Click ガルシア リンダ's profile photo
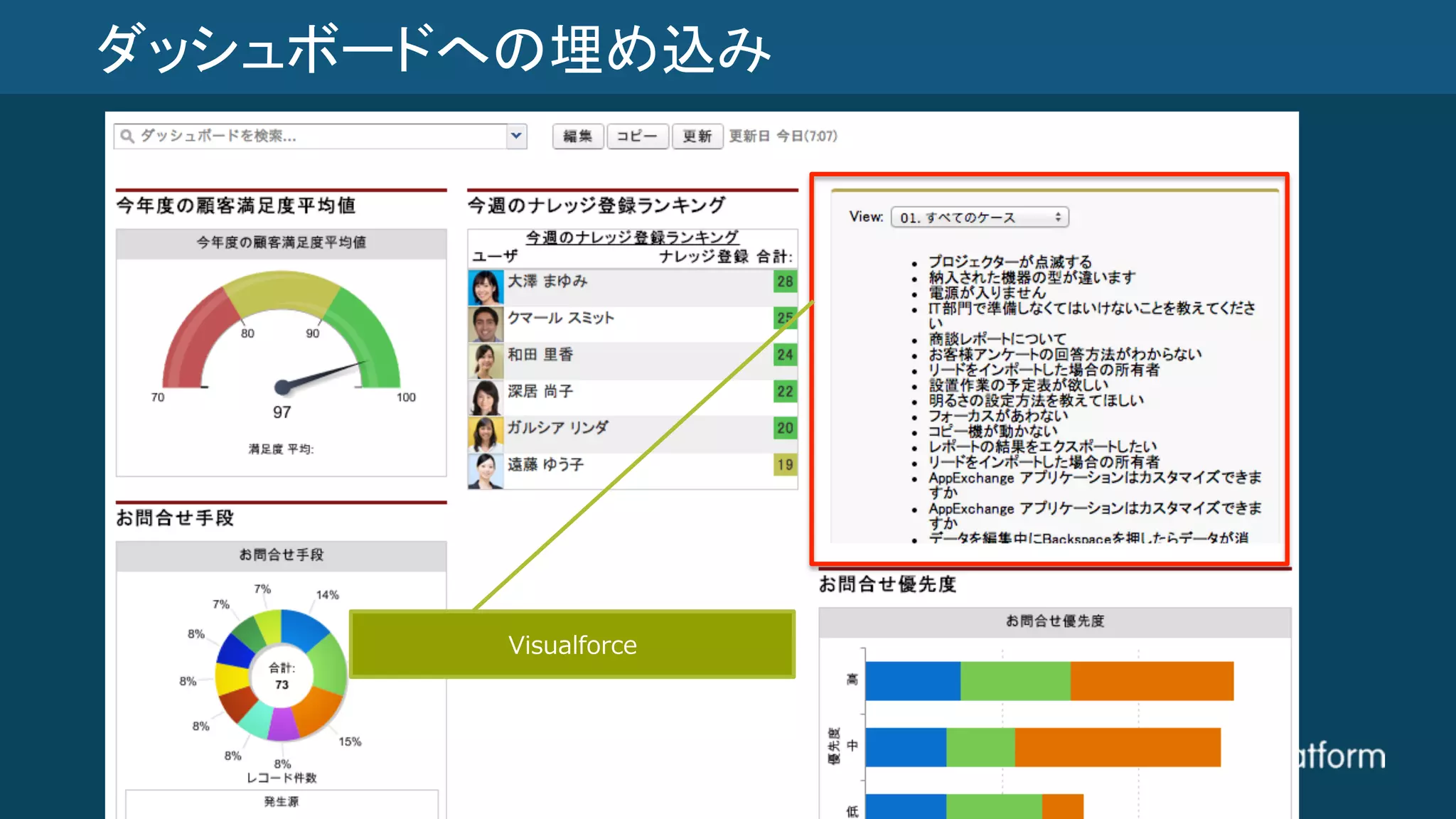 tap(486, 434)
